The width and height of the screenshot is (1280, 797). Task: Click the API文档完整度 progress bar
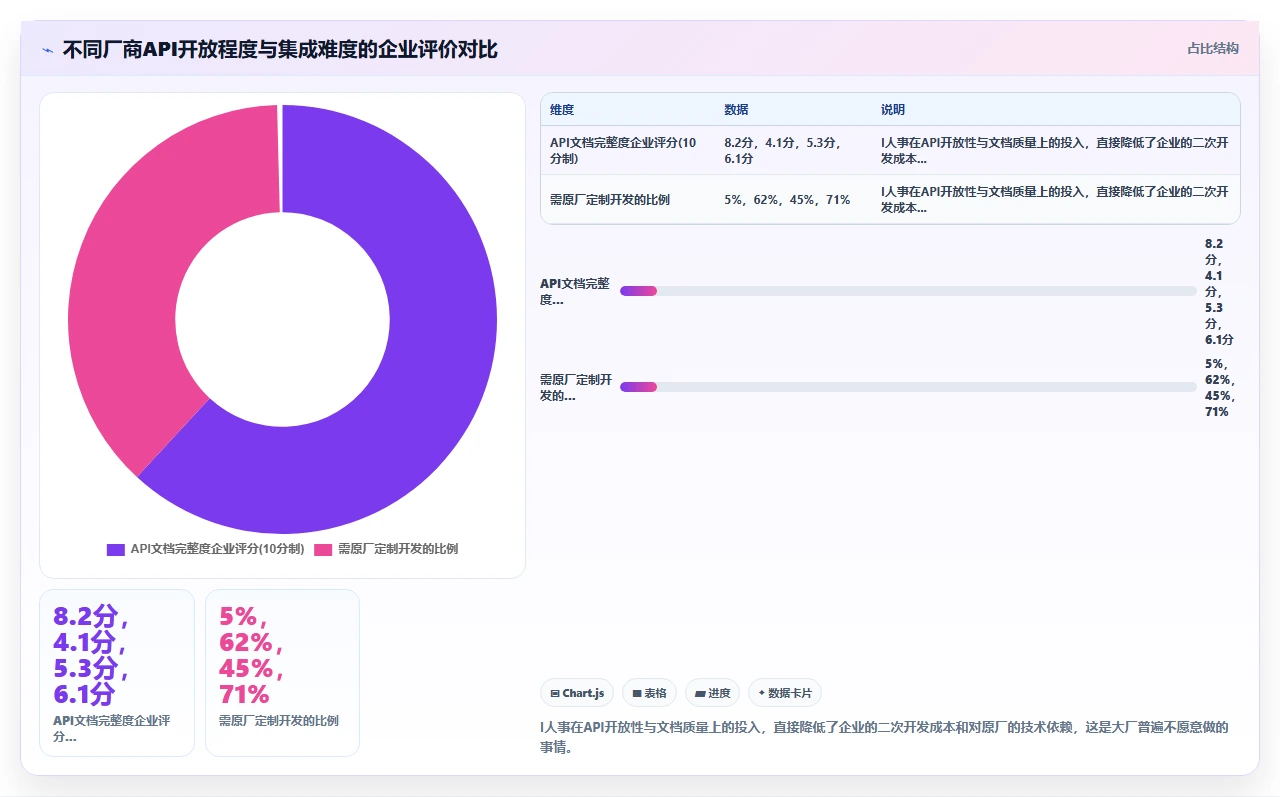pyautogui.click(x=908, y=291)
